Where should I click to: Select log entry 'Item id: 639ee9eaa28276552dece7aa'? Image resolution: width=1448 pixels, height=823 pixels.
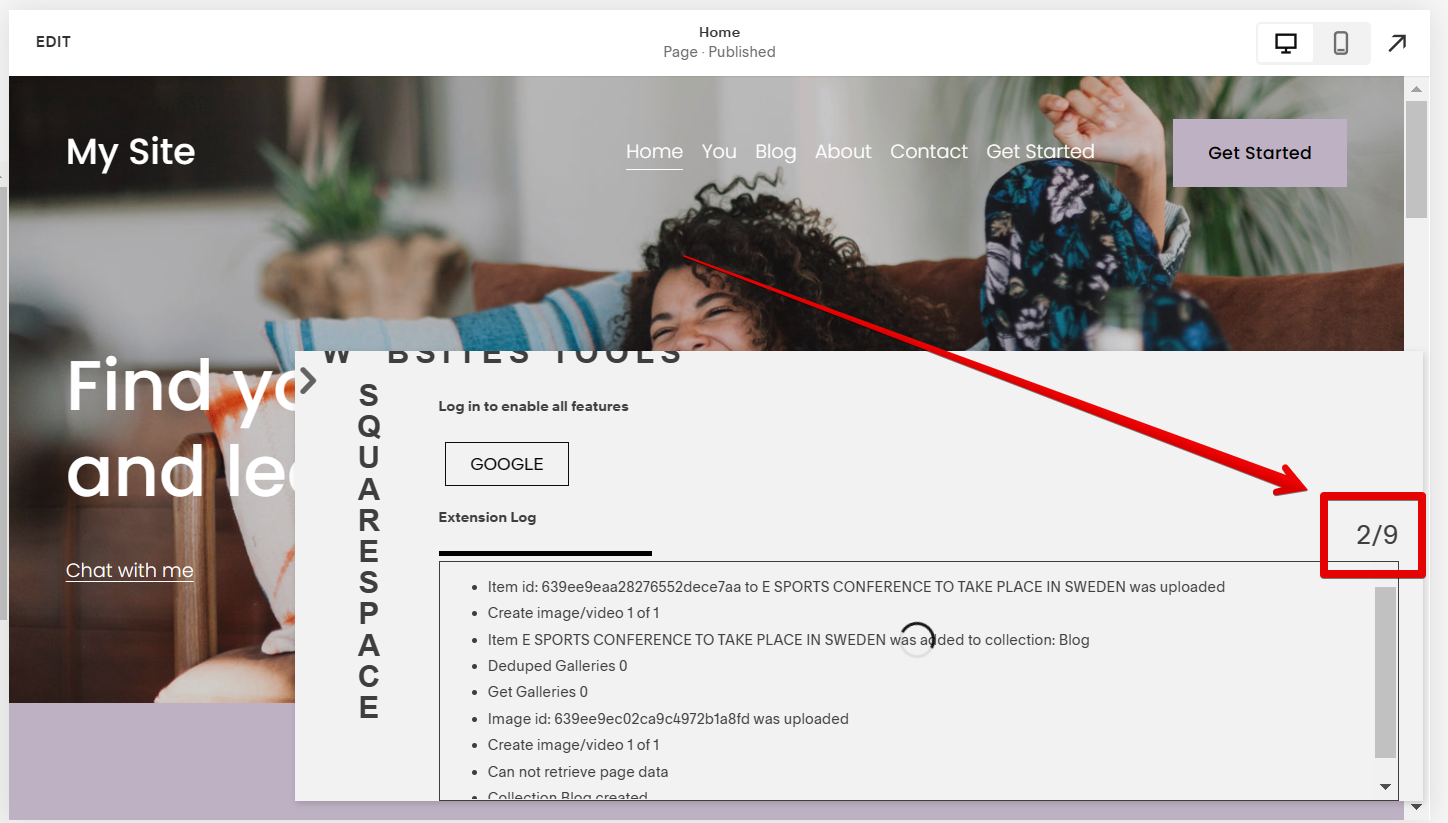856,587
